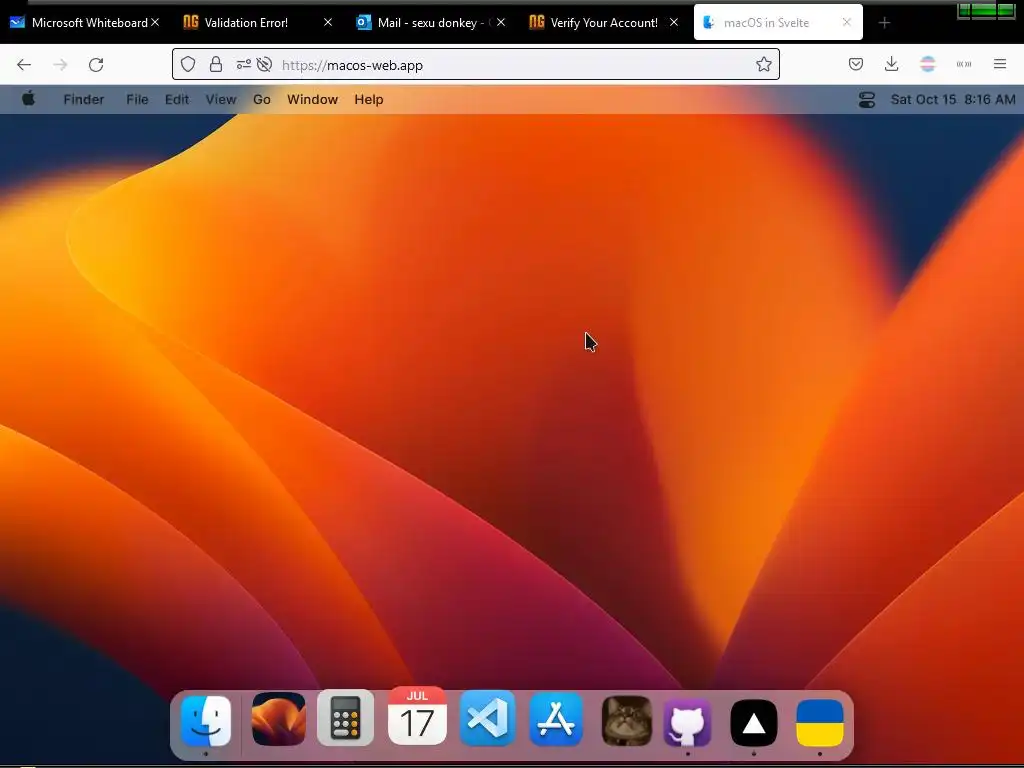
Task: Click the tracking protection shield icon
Action: pos(188,65)
